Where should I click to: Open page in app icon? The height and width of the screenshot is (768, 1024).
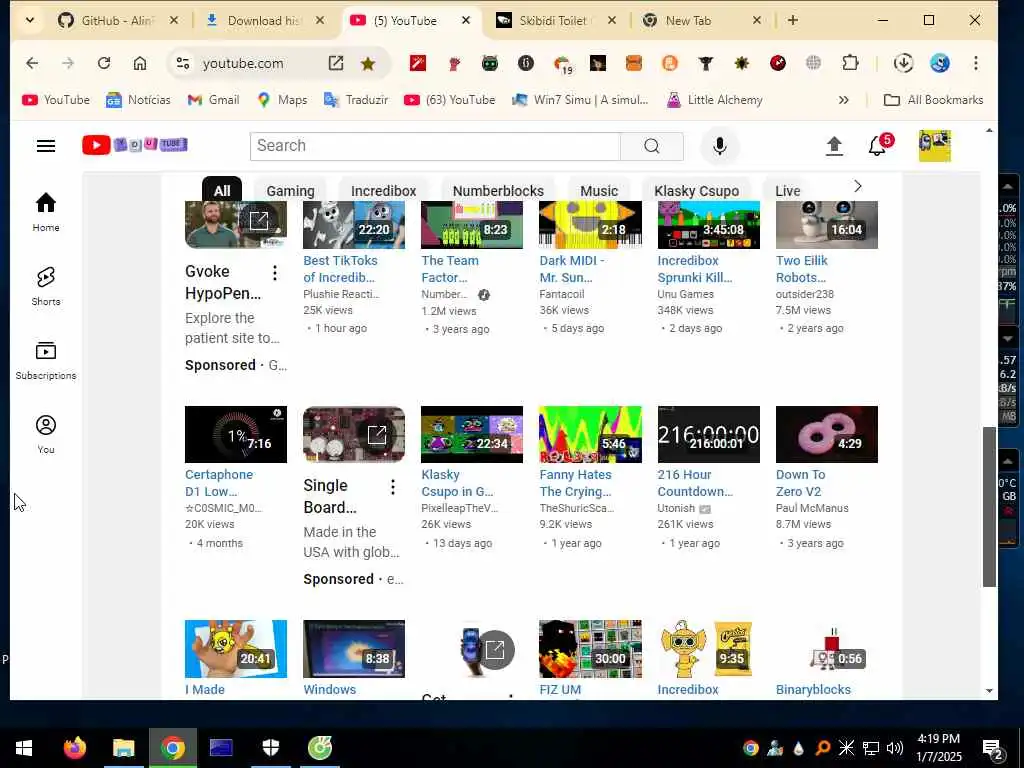pyautogui.click(x=336, y=63)
